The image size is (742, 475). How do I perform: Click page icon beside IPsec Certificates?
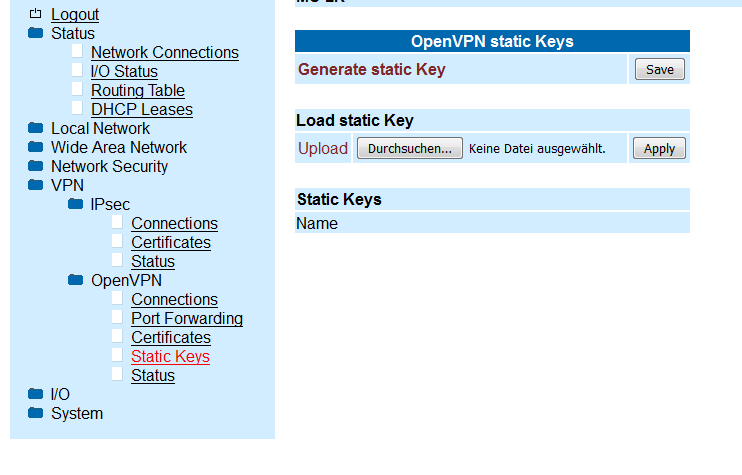pos(117,241)
